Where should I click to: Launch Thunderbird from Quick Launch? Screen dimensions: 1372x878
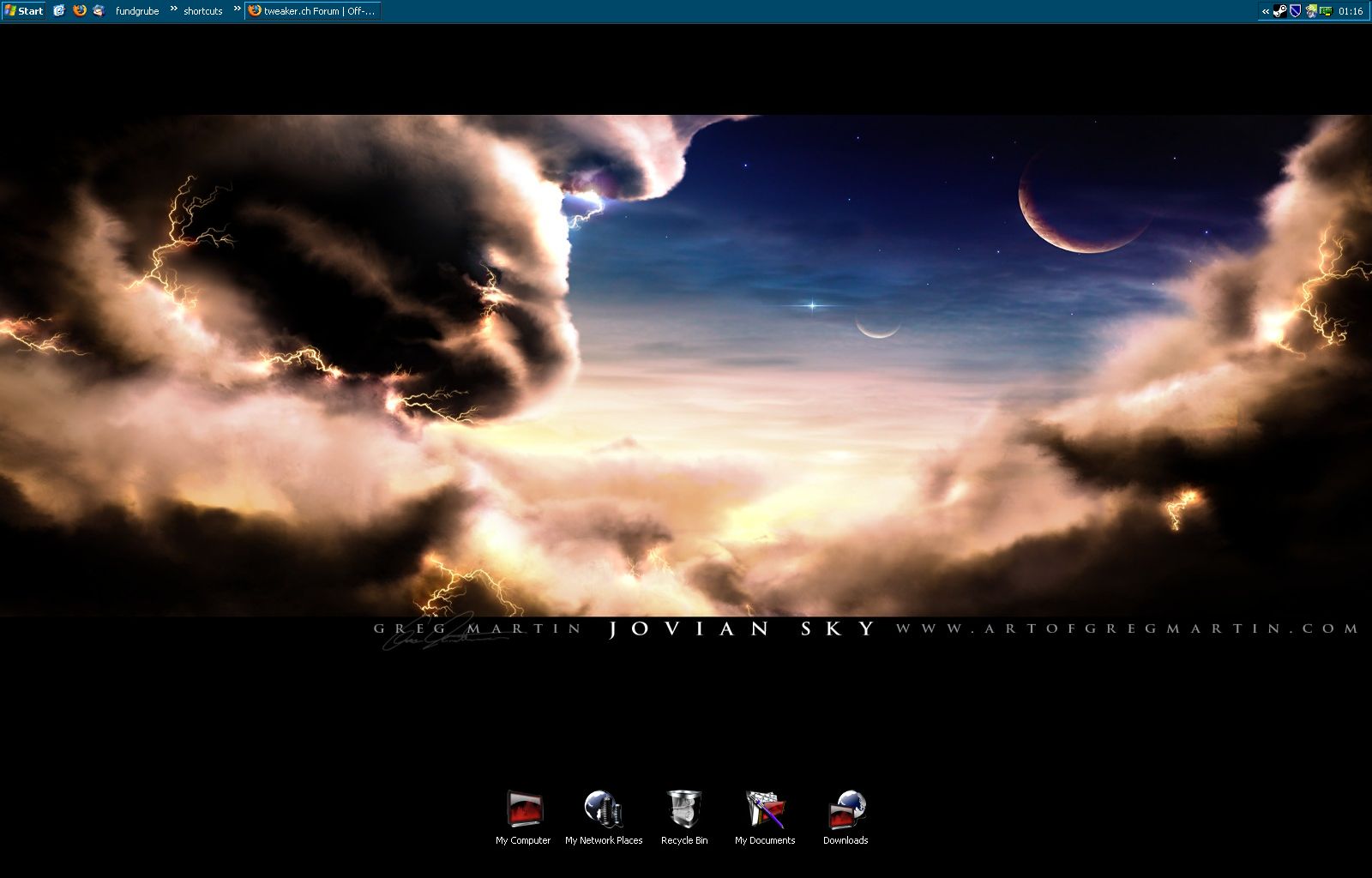pos(99,11)
